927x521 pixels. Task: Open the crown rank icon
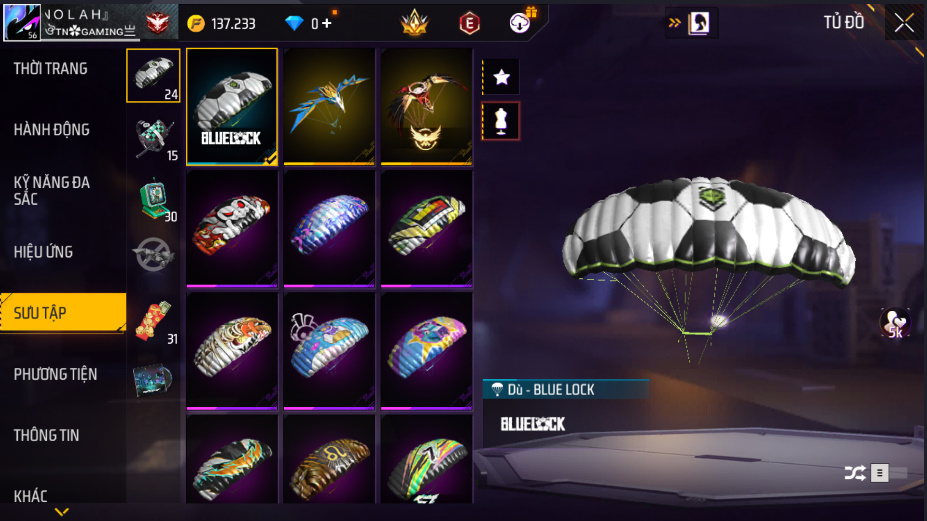click(x=414, y=23)
